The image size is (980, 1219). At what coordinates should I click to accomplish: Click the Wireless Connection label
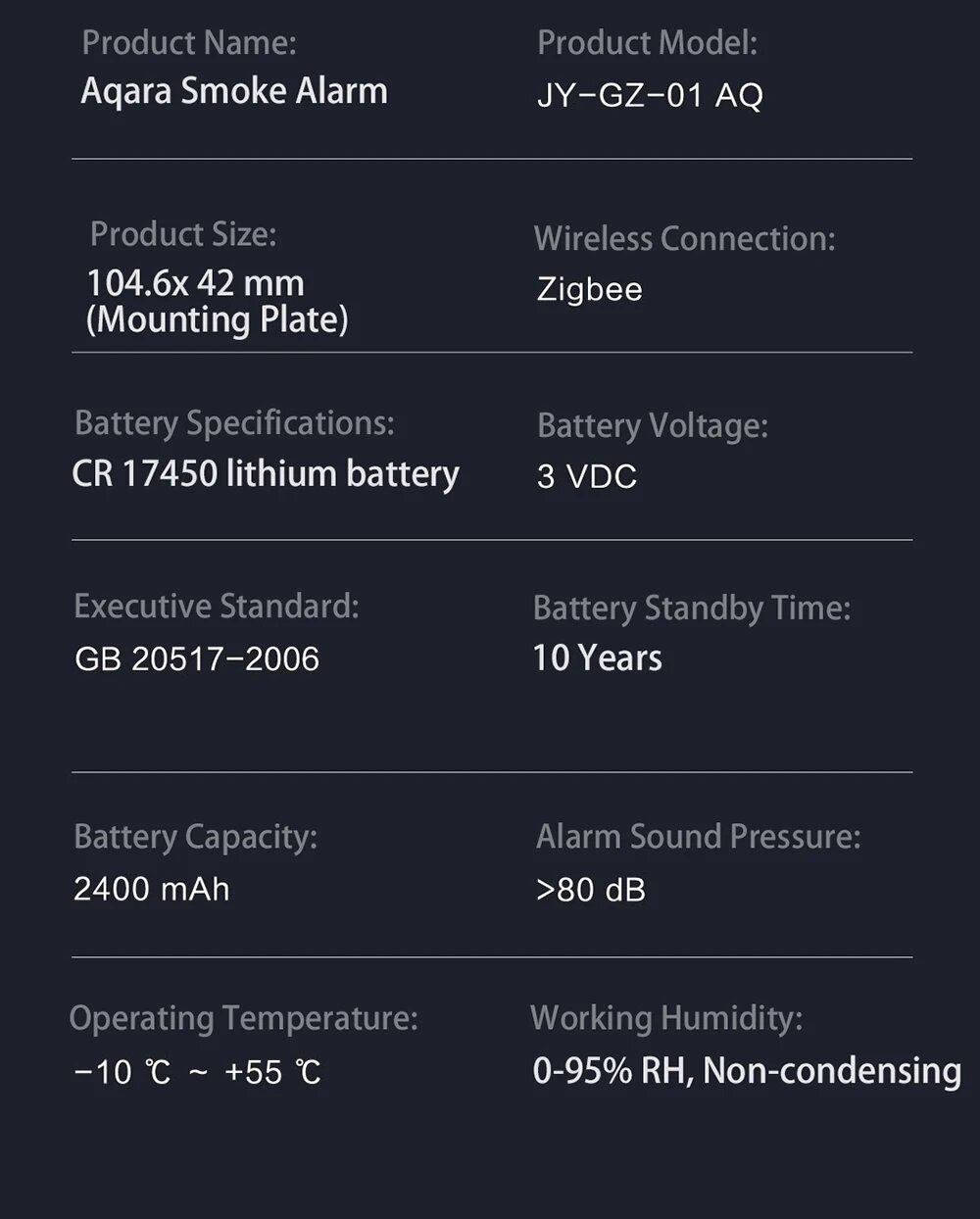pos(685,238)
